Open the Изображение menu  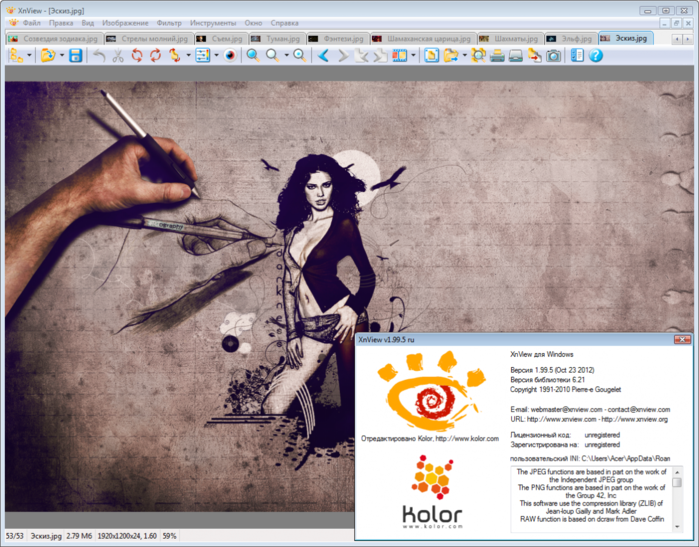click(125, 23)
